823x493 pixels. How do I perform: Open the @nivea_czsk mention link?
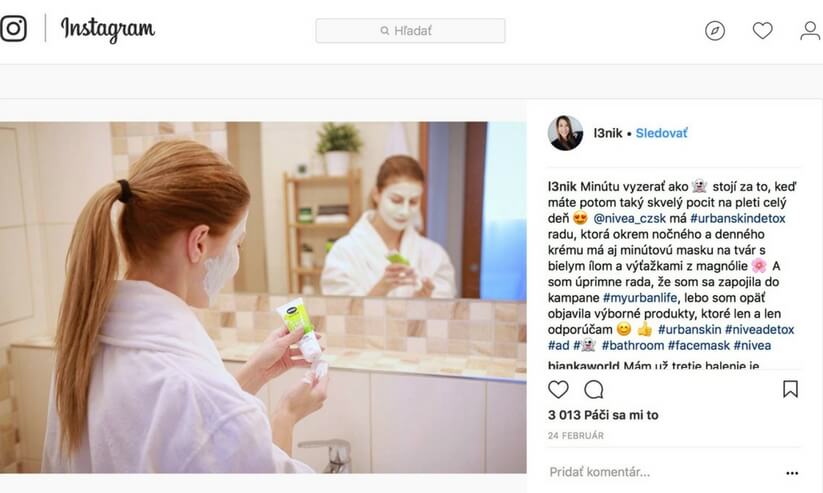pos(629,218)
